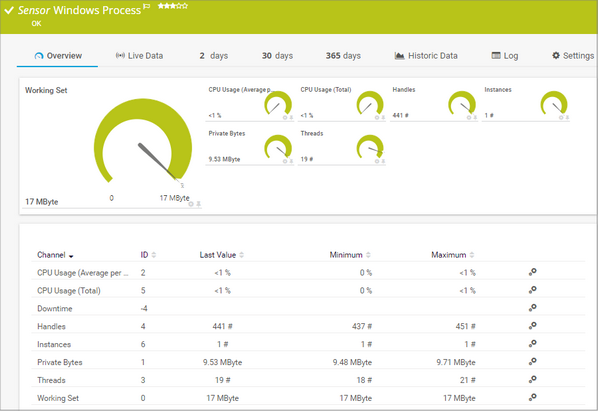This screenshot has width=598, height=411.
Task: Click the Working Set large gauge
Action: click(143, 142)
